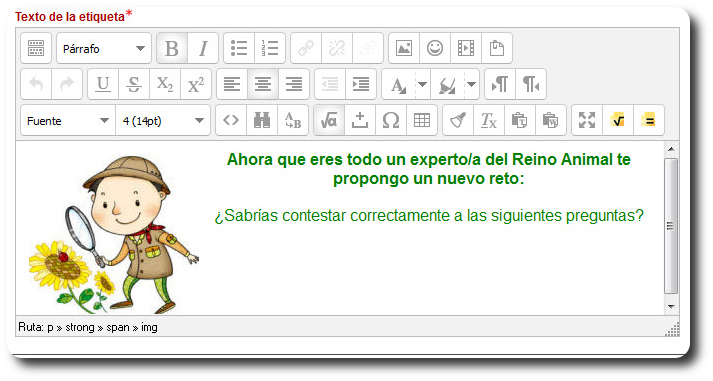
Task: Click the redo arrow
Action: coord(67,84)
